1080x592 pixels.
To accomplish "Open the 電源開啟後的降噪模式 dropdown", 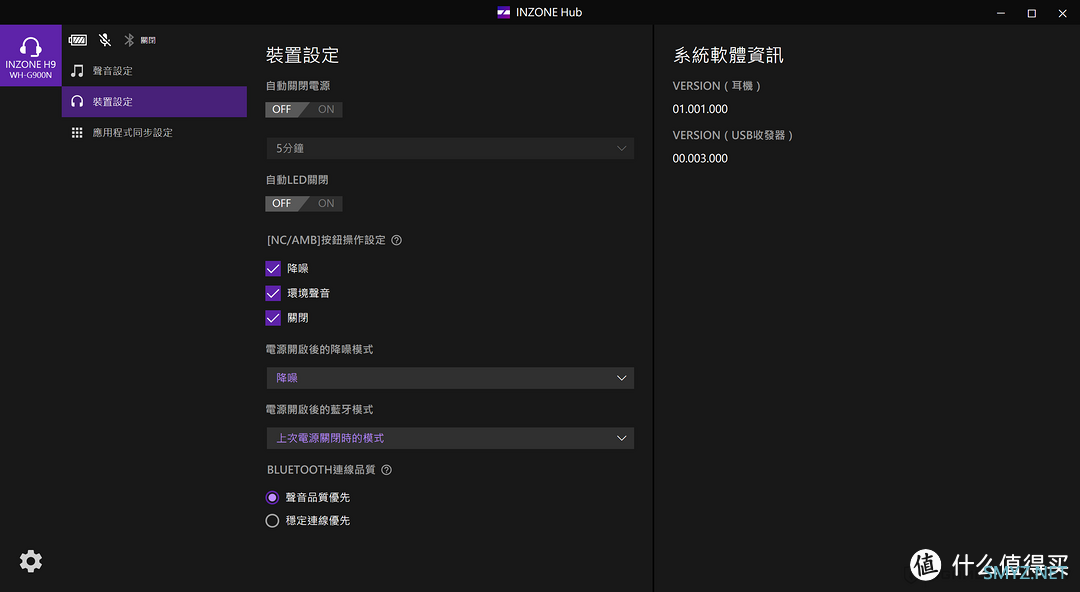I will 450,378.
